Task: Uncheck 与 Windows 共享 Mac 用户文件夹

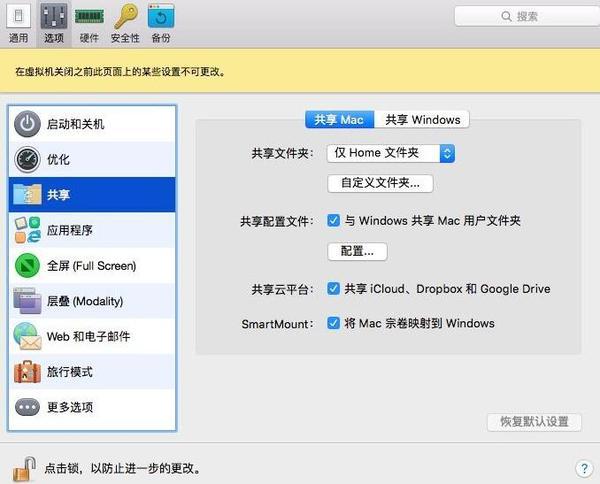Action: [333, 220]
